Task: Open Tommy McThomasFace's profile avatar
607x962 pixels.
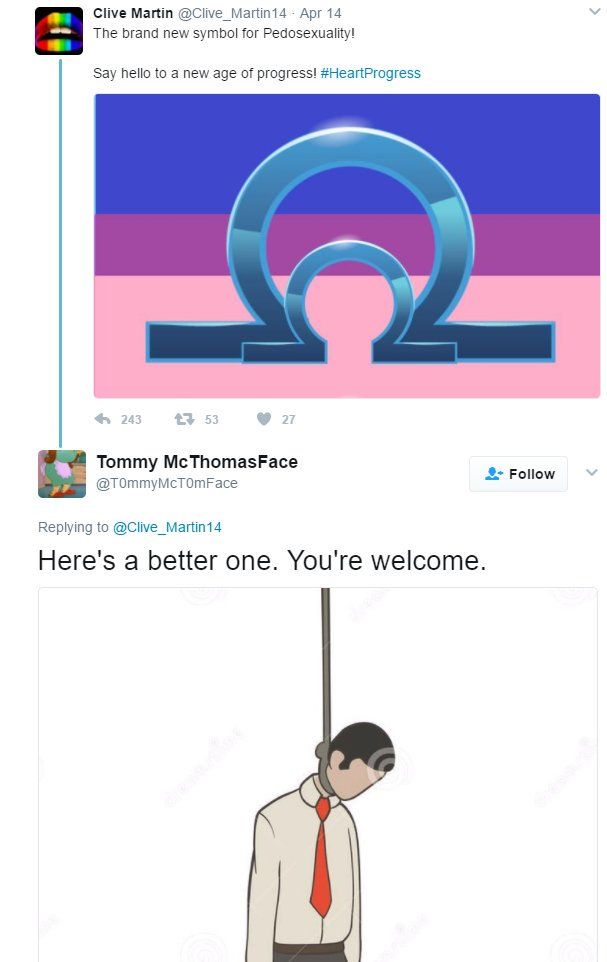Action: tap(62, 474)
